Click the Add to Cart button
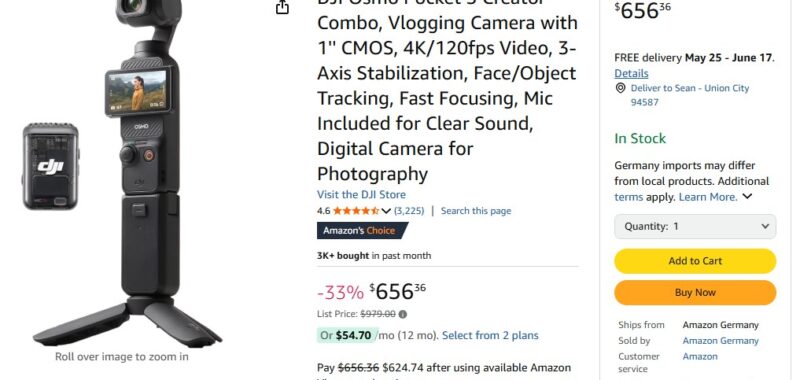The width and height of the screenshot is (800, 380). coord(695,261)
